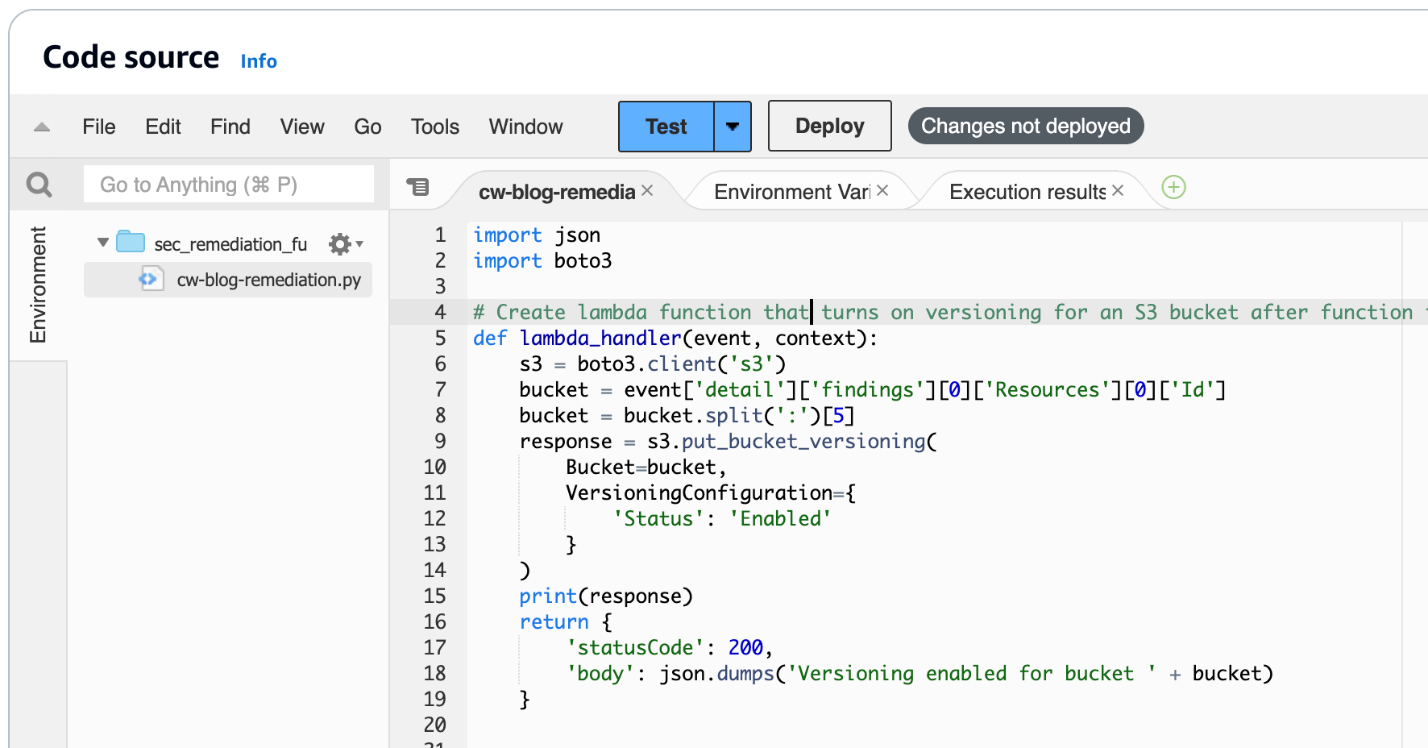1428x748 pixels.
Task: Deploy the Lambda function
Action: tap(829, 126)
